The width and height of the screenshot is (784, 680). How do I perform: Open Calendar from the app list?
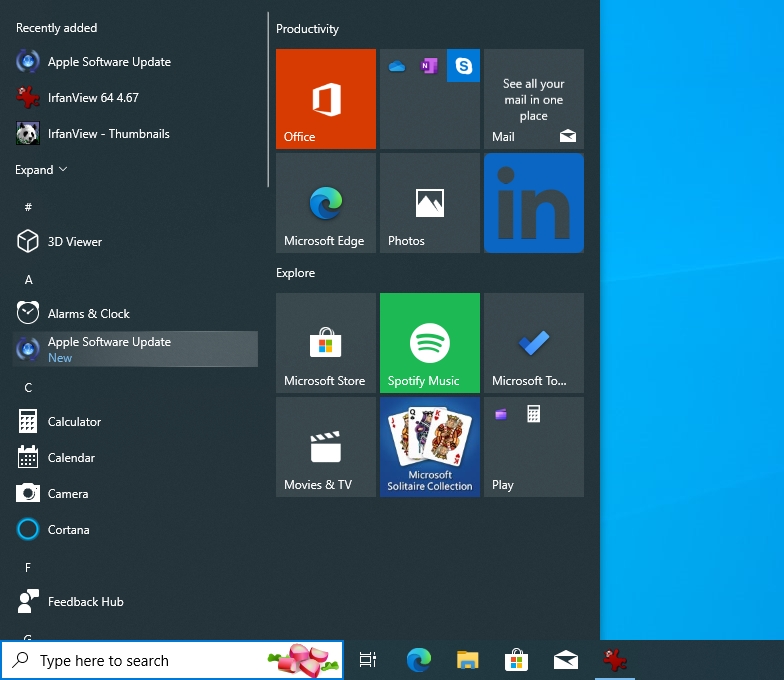coord(135,458)
